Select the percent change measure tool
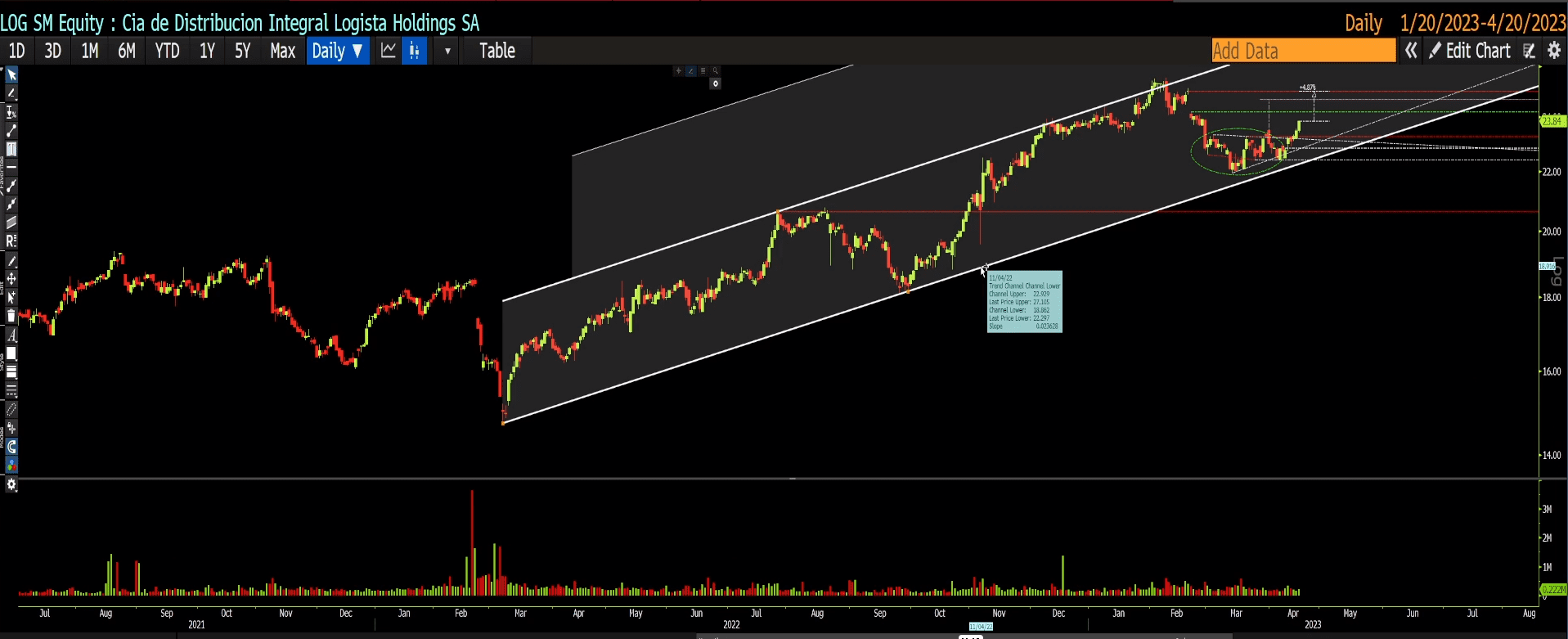Screen dimensions: 1568x639 11,112
